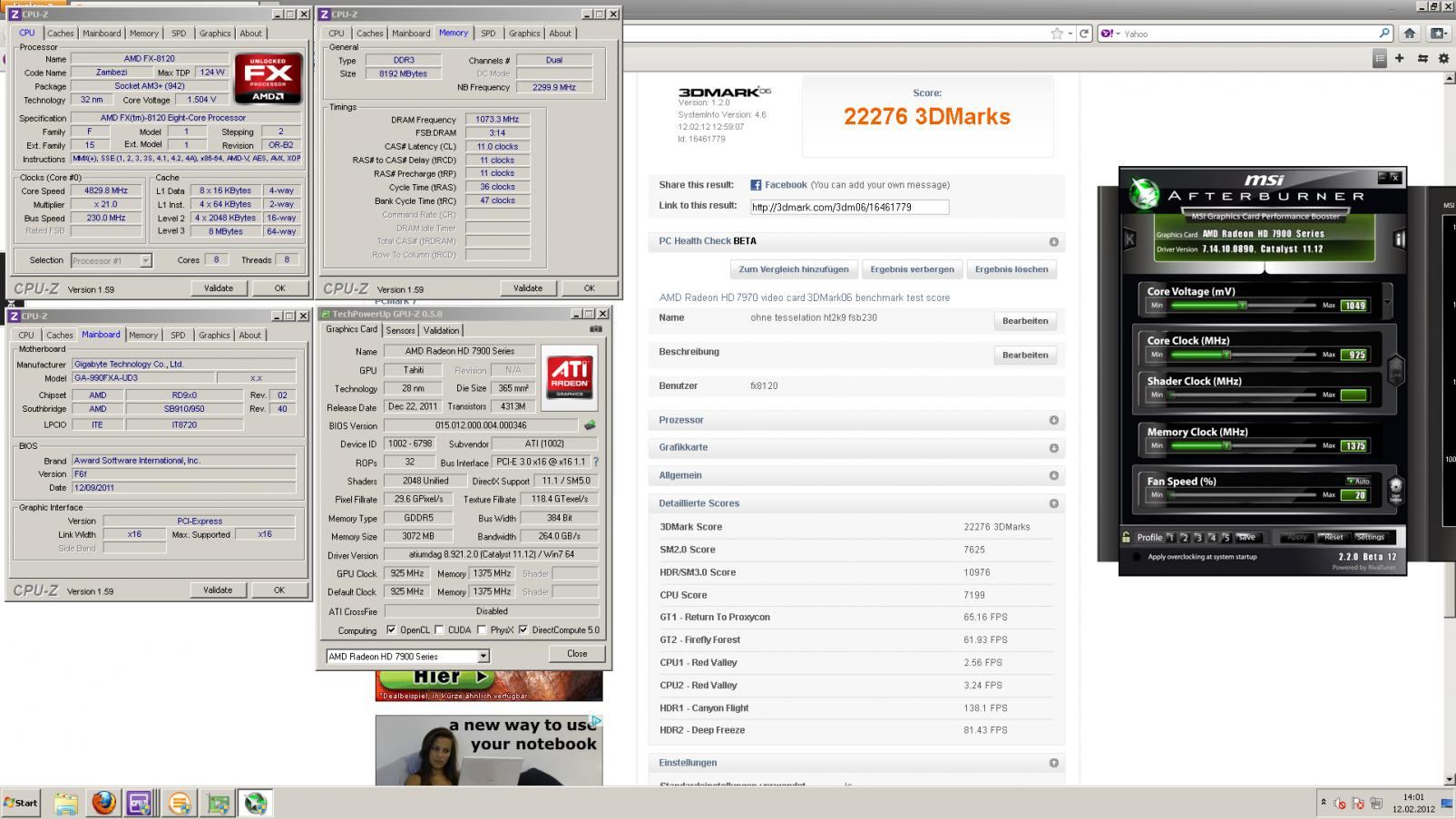Close the GPU-Z window with the Close button

click(x=577, y=654)
